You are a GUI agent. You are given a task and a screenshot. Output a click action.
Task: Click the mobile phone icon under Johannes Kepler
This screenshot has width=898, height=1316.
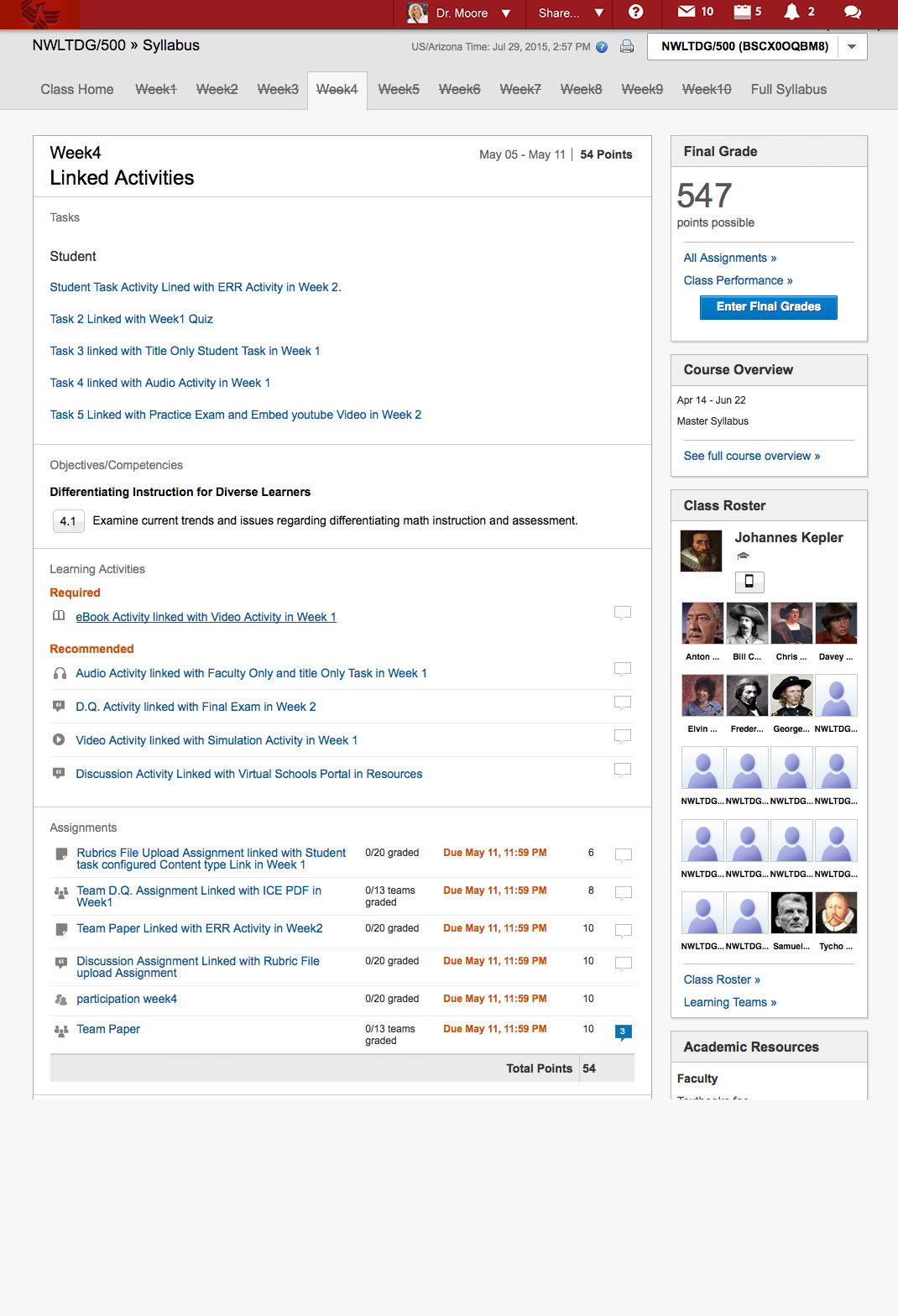coord(749,582)
